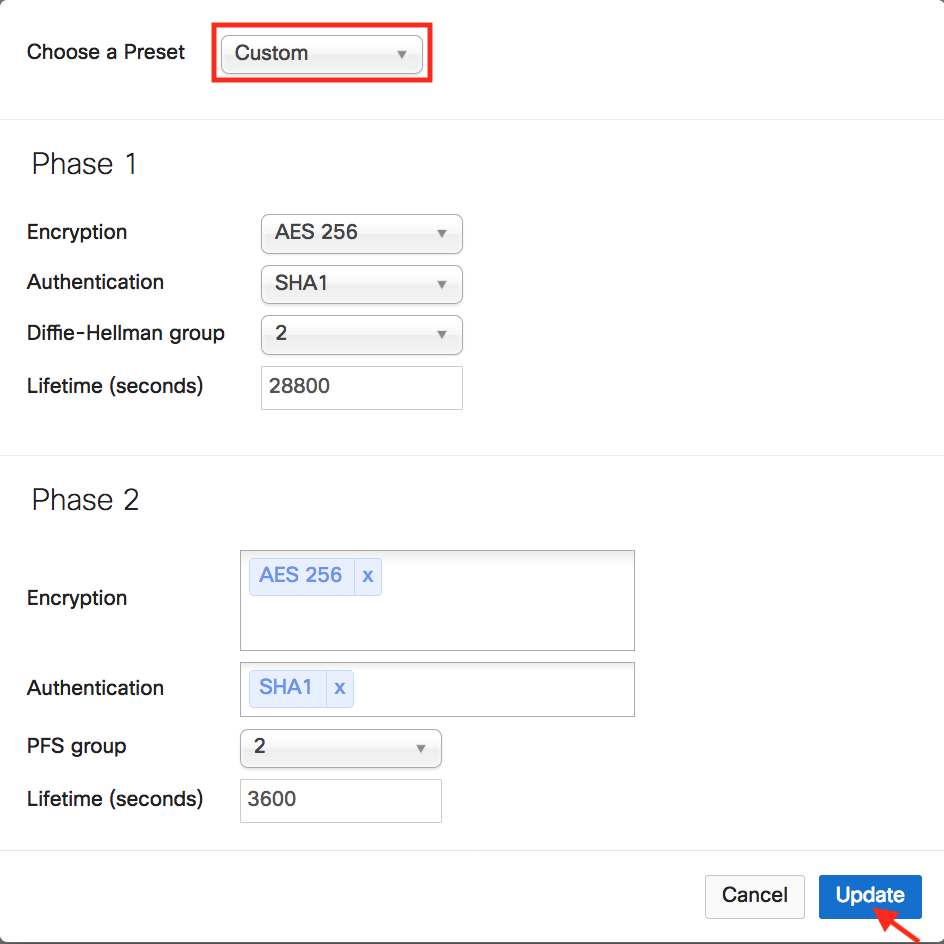The image size is (944, 944).
Task: Remove the SHA1 tag in Phase 2
Action: tap(340, 687)
